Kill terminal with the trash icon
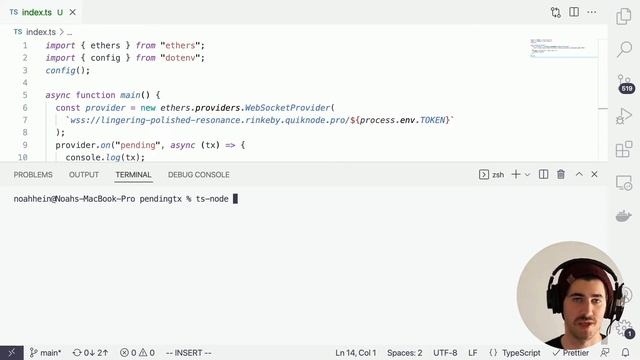Image resolution: width=640 pixels, height=360 pixels. [561, 174]
